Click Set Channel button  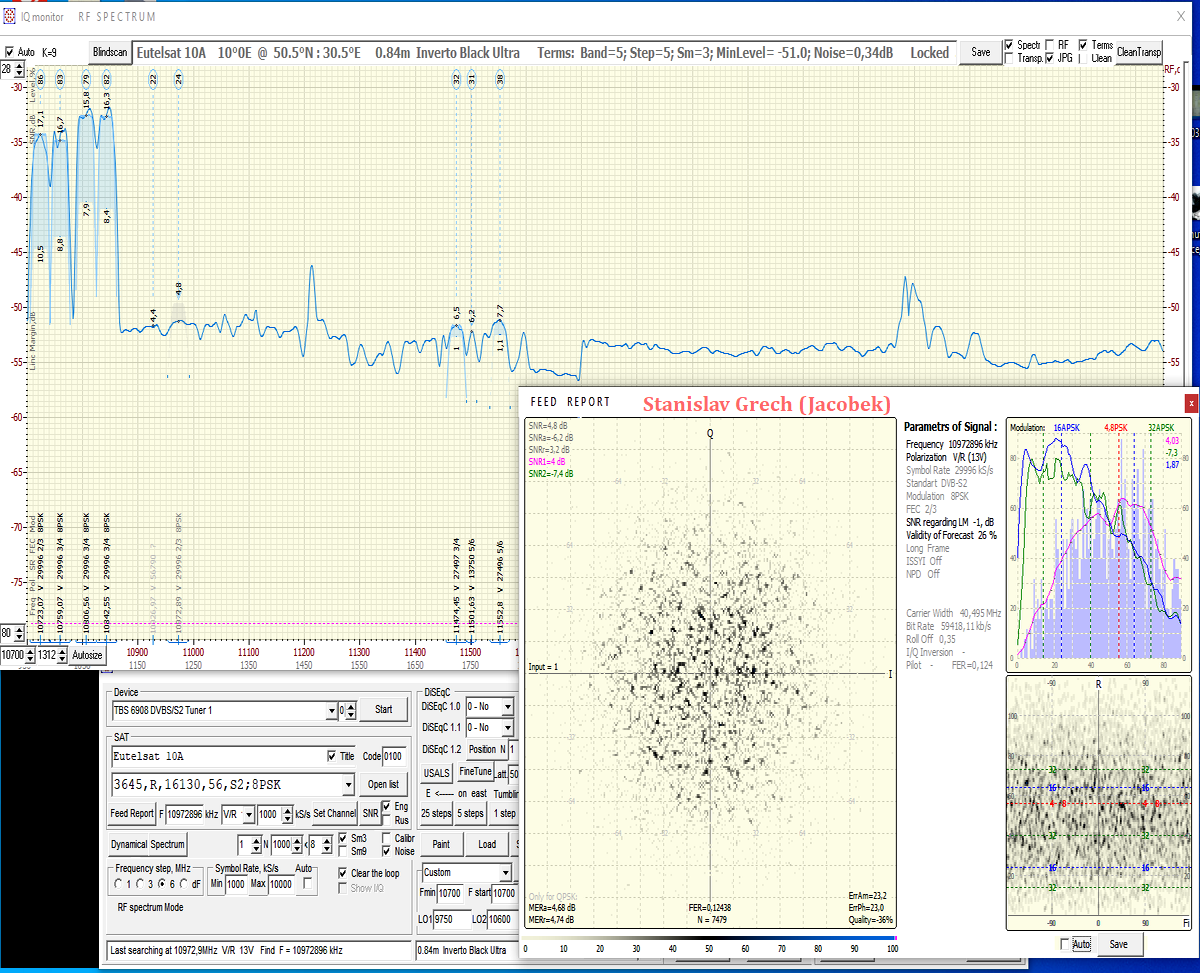click(334, 814)
